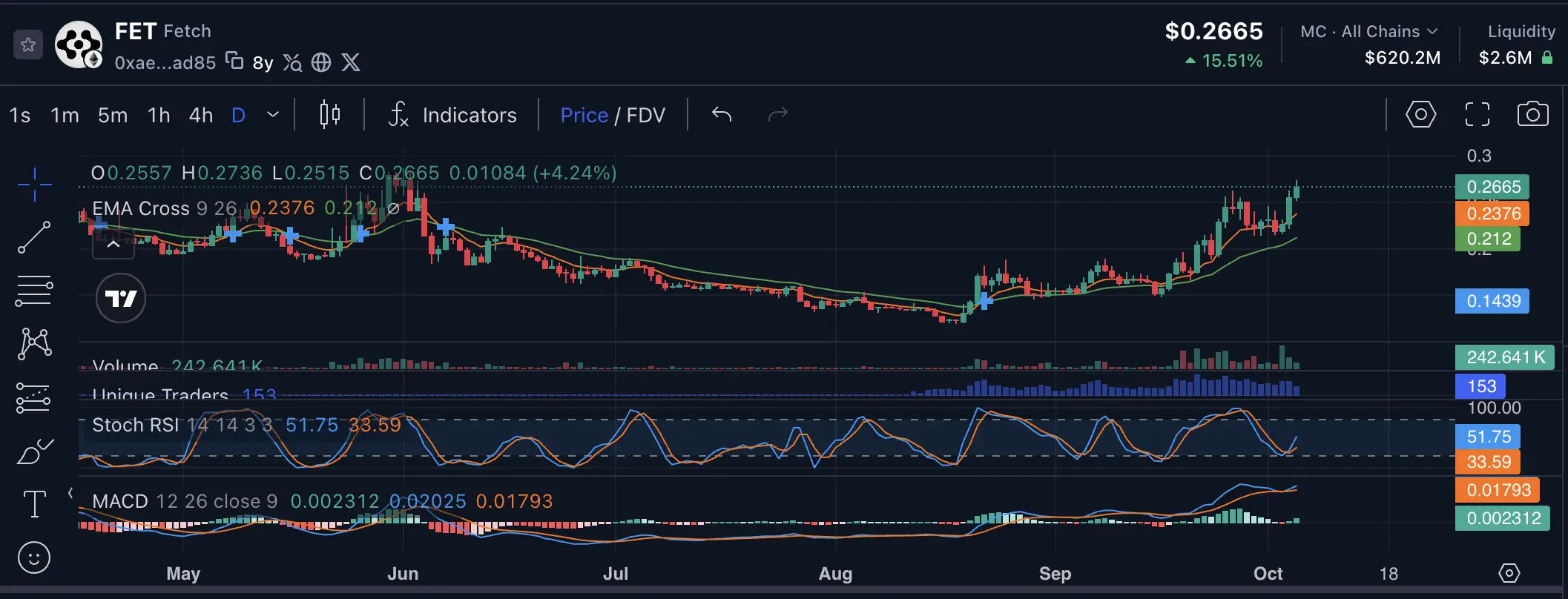
Task: Click the crossed-swords icon beside 8y
Action: click(292, 62)
